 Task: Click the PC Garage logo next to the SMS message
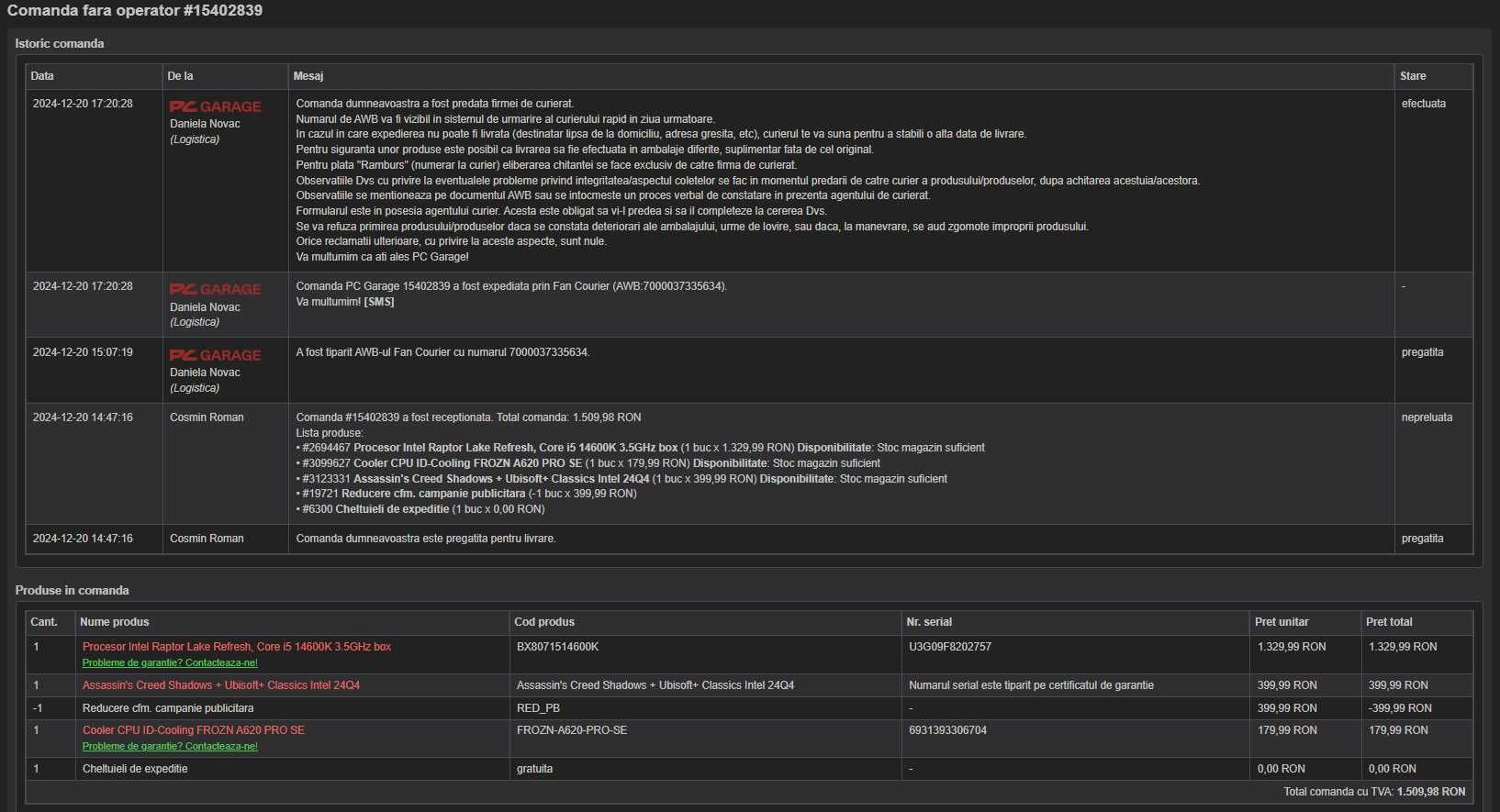coord(216,289)
